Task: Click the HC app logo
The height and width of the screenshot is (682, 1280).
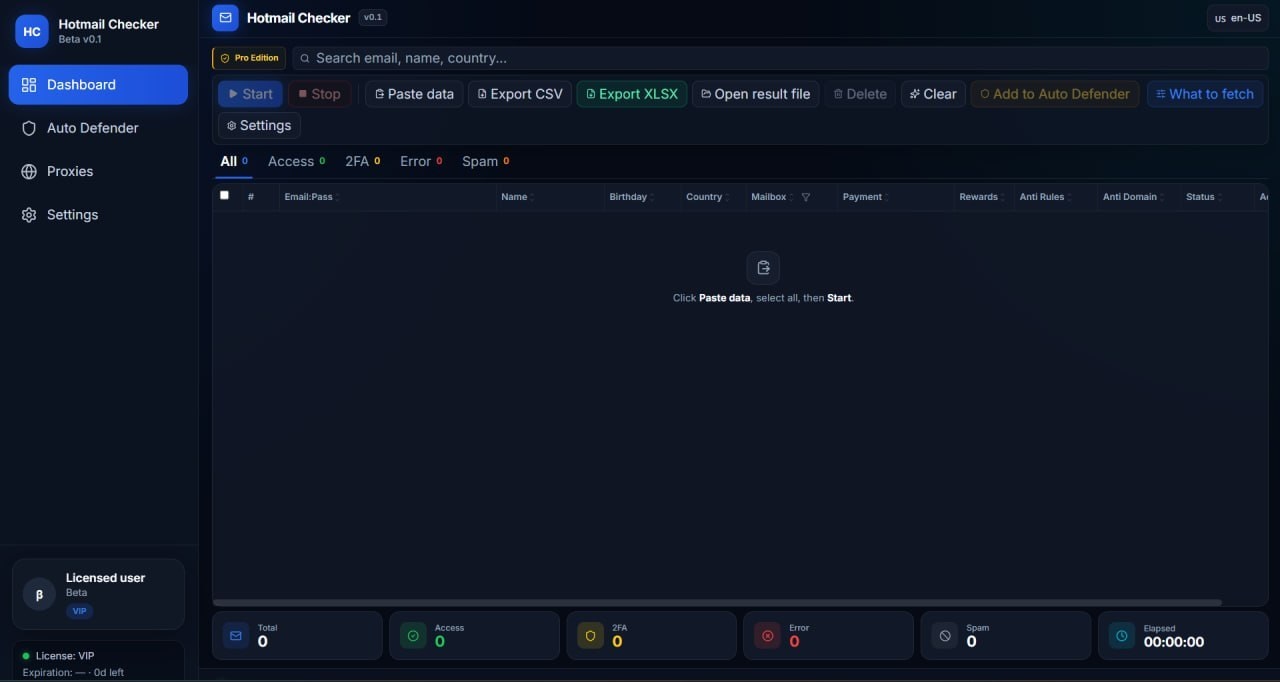Action: click(x=32, y=31)
